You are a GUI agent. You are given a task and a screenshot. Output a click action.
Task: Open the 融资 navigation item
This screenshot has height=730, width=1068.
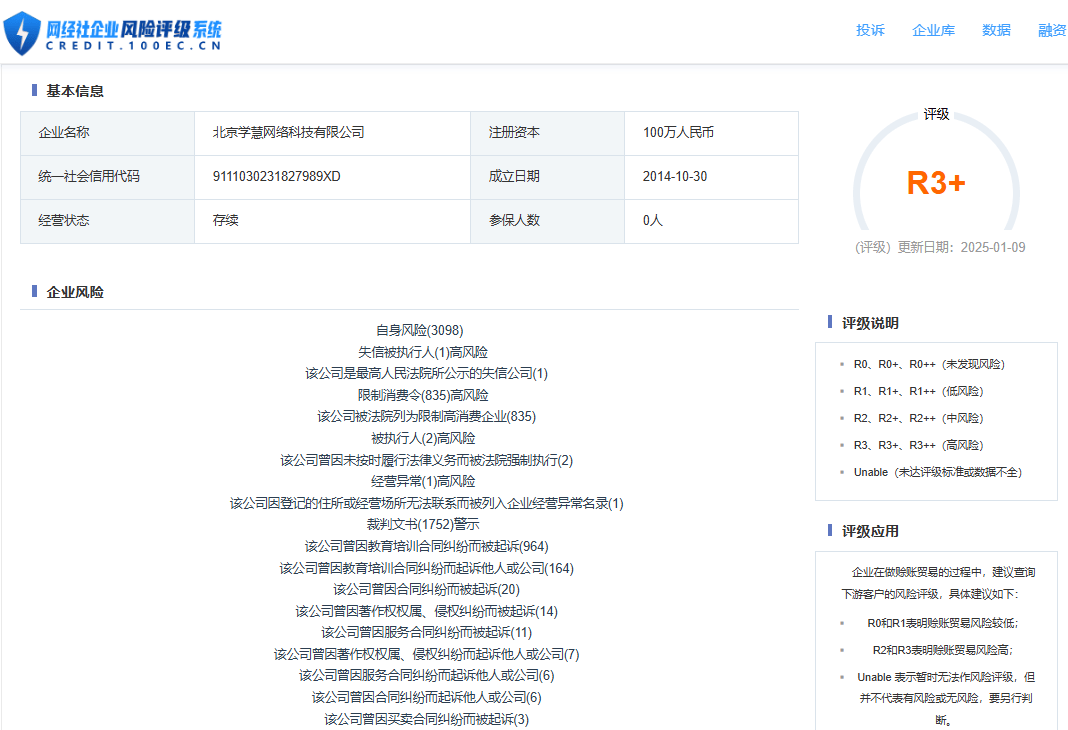tap(1052, 30)
